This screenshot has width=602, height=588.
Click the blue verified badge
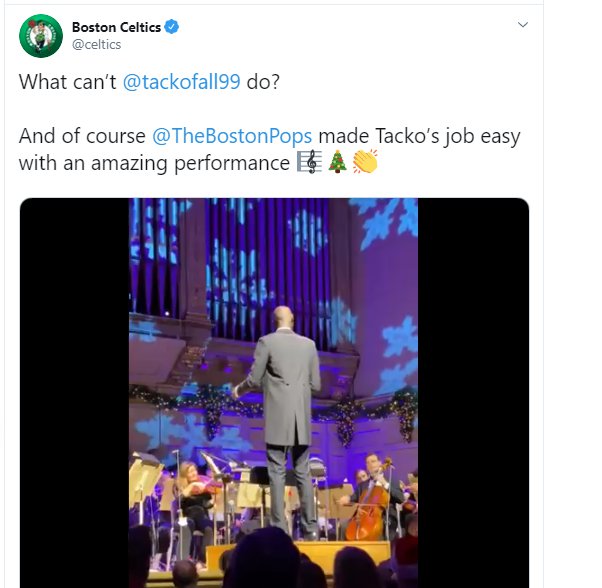point(172,27)
